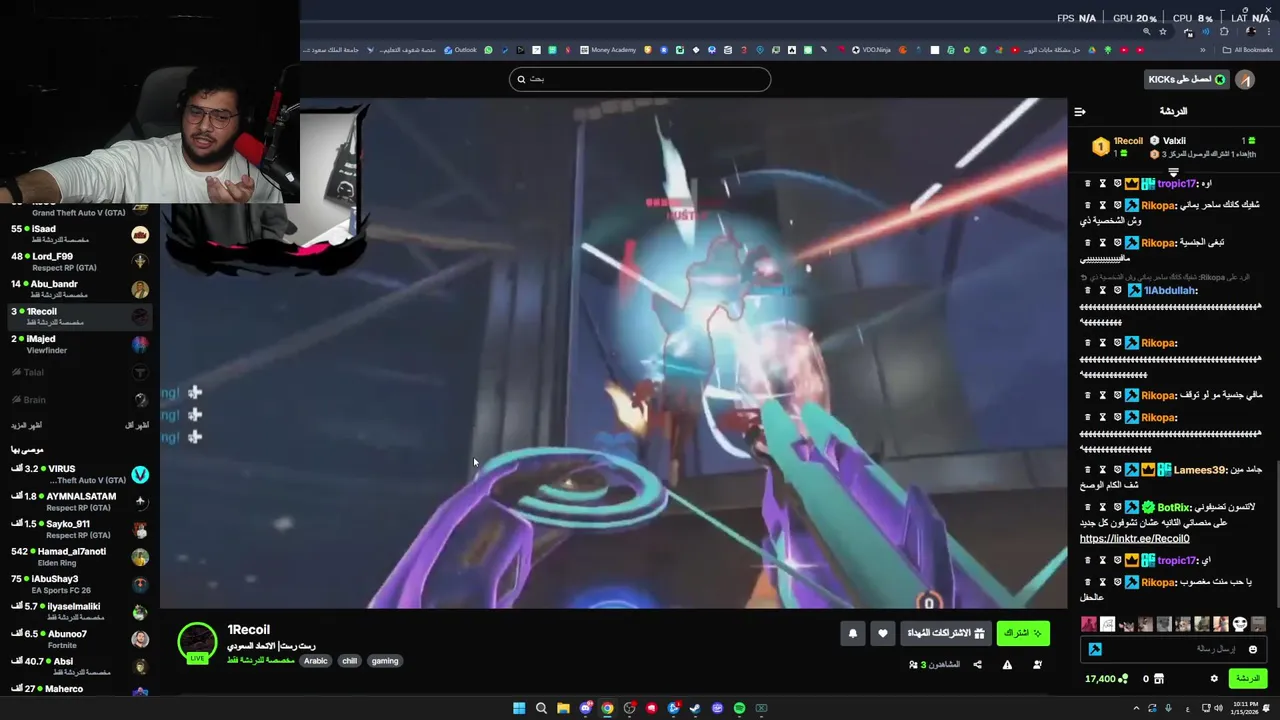Click the browser bookmark star icon

(1162, 32)
